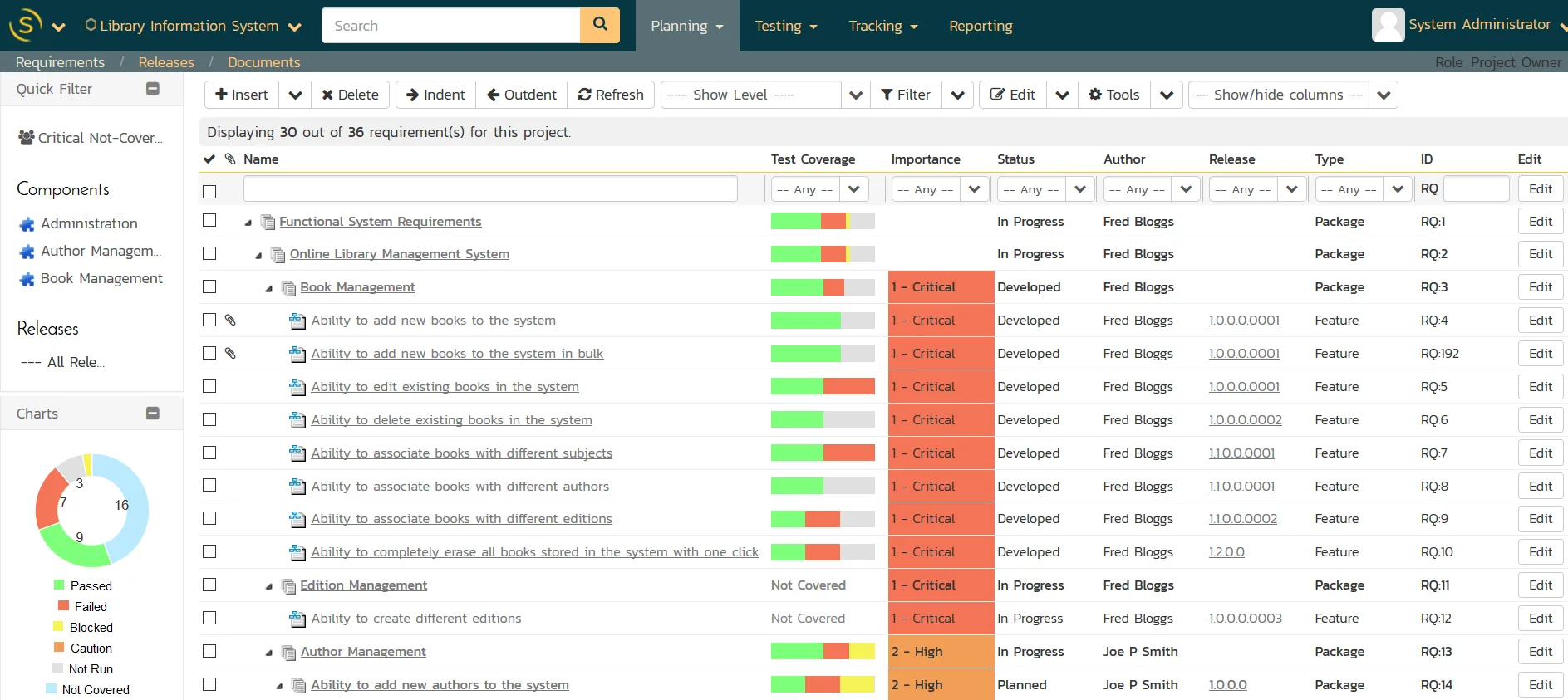Open the Edit toolbar dropdown arrow
This screenshot has height=700, width=1568.
point(1062,95)
